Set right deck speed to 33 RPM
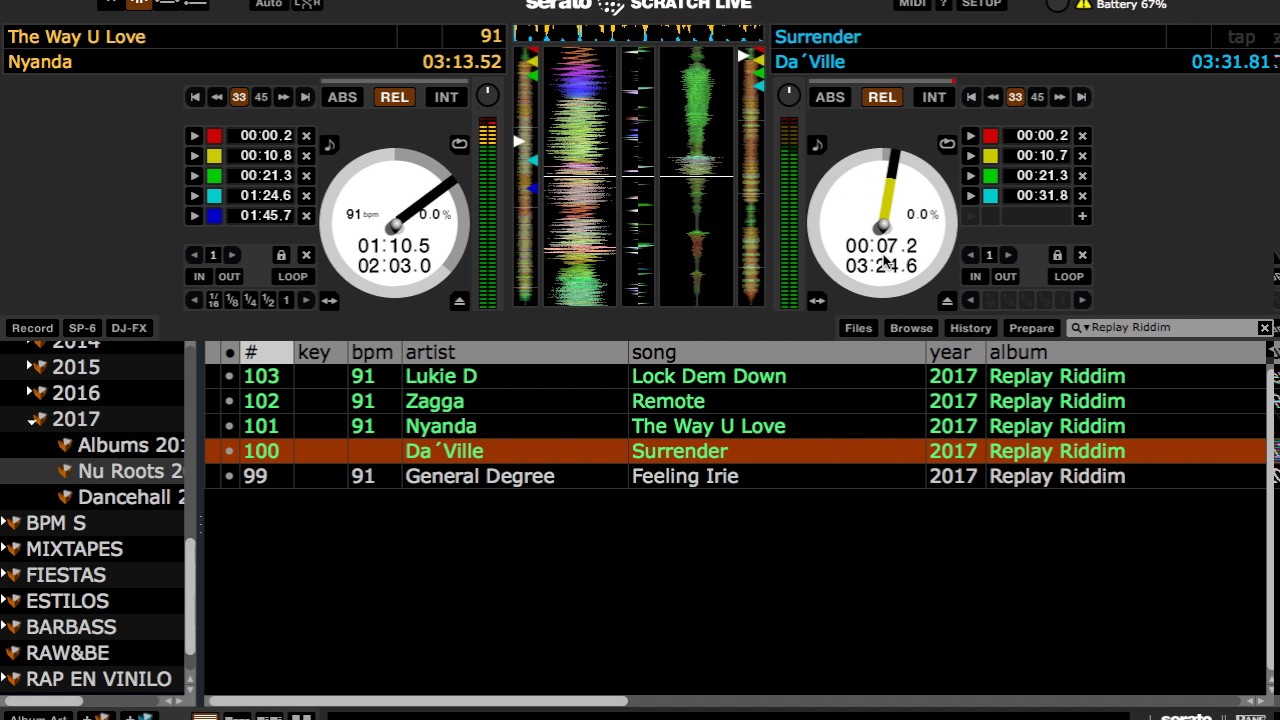This screenshot has width=1280, height=720. coord(1015,97)
